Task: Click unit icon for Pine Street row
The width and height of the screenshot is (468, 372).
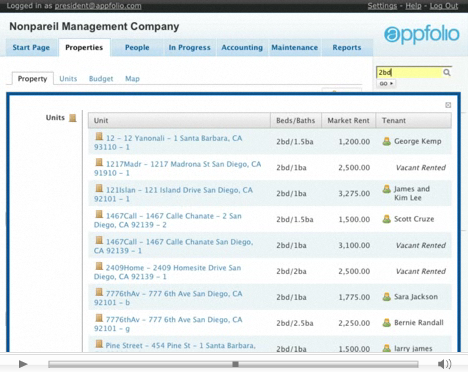Action: point(99,344)
